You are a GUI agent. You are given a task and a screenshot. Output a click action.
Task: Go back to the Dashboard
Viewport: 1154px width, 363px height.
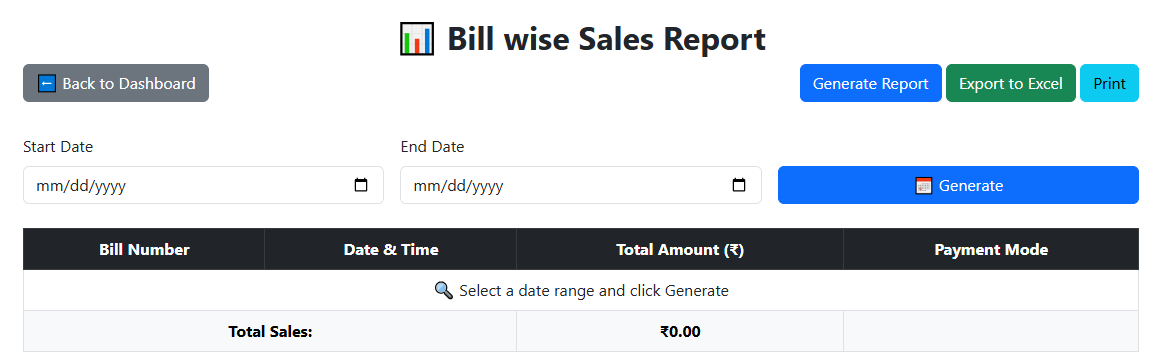[x=116, y=83]
